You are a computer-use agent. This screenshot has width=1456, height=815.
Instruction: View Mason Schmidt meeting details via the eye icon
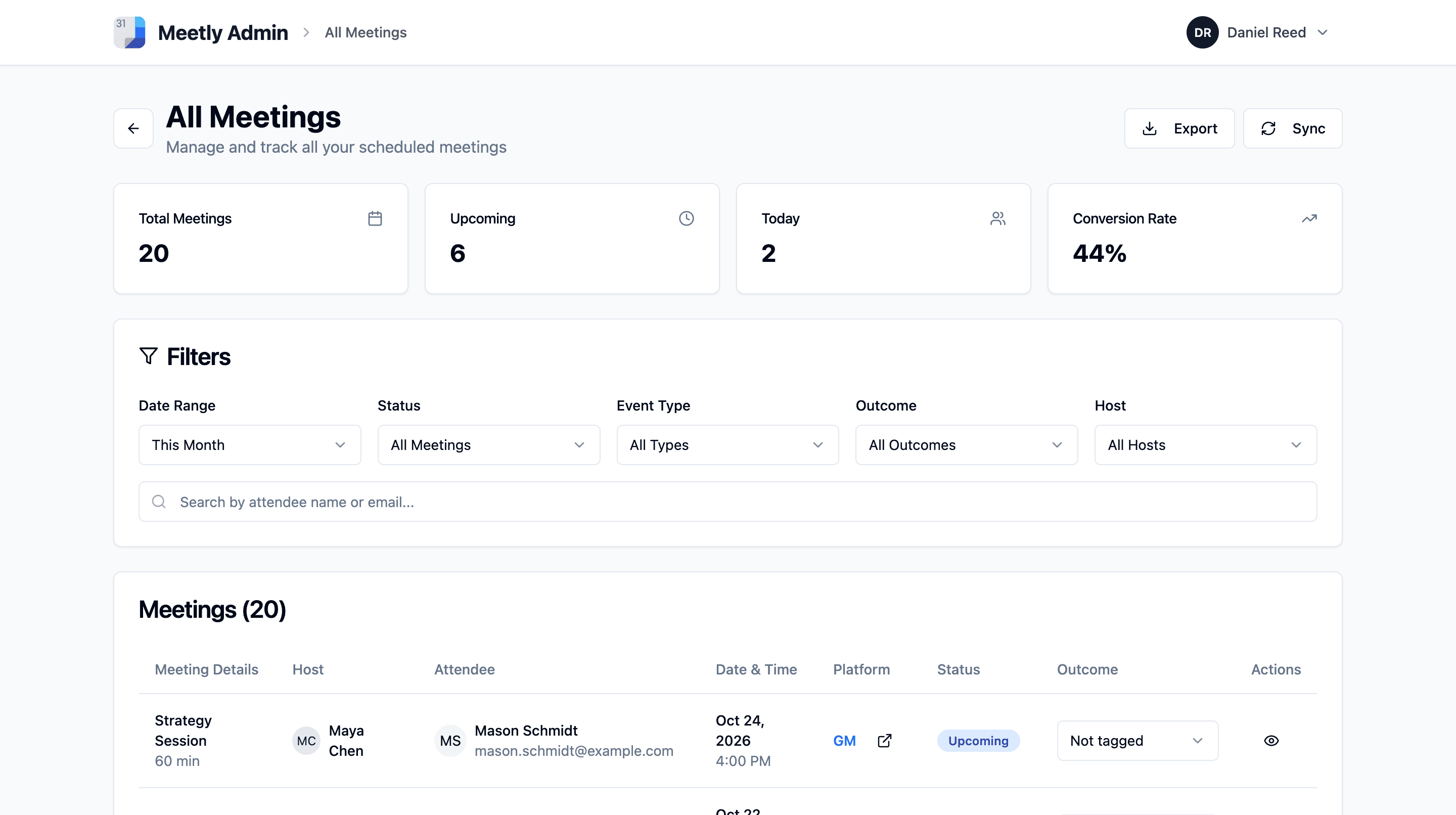(1271, 740)
